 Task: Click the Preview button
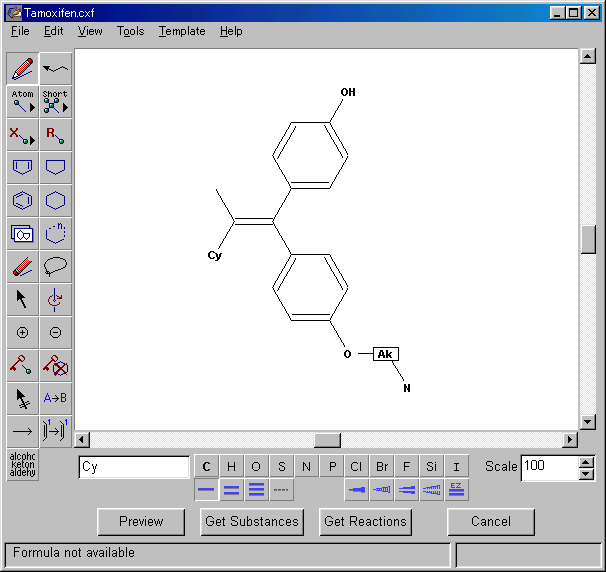pyautogui.click(x=141, y=522)
